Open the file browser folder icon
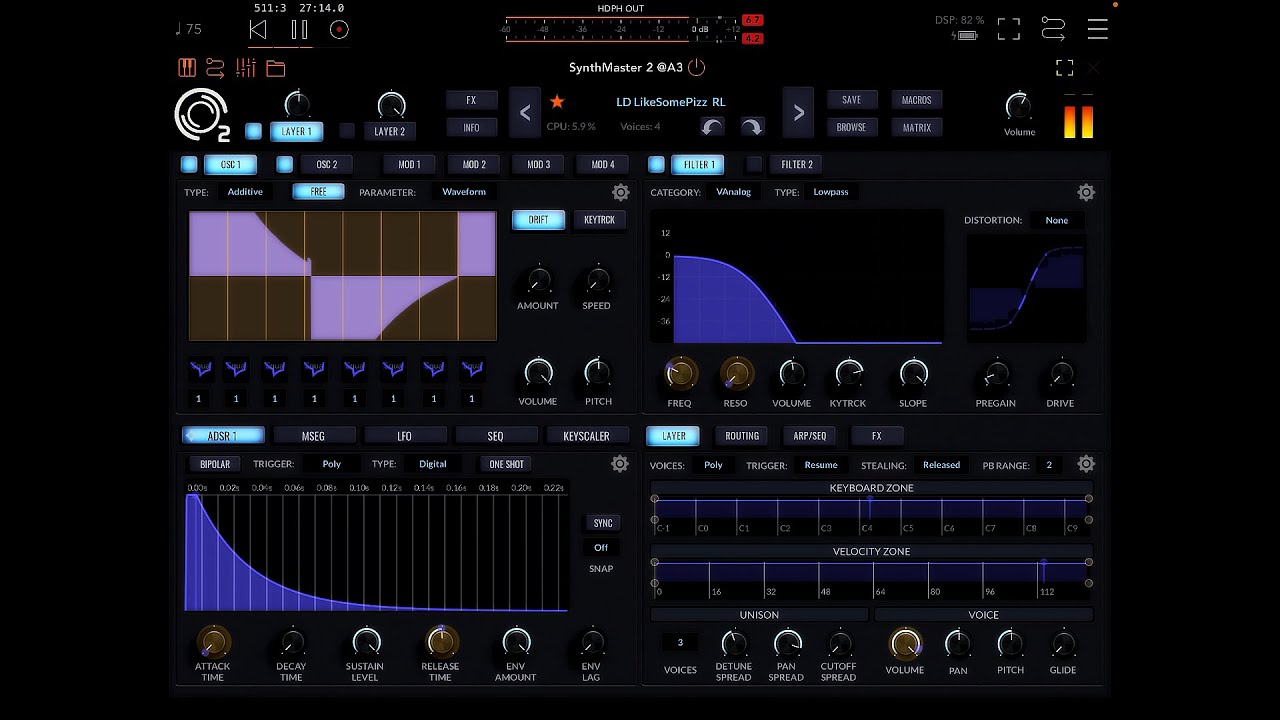Viewport: 1280px width, 720px height. click(x=276, y=68)
